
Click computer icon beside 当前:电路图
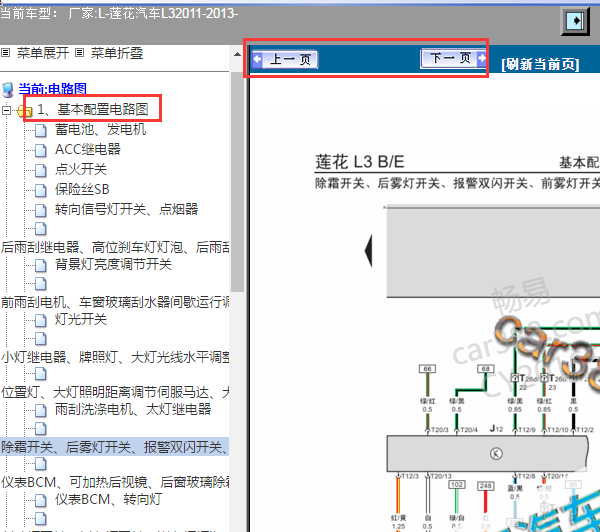(x=8, y=90)
